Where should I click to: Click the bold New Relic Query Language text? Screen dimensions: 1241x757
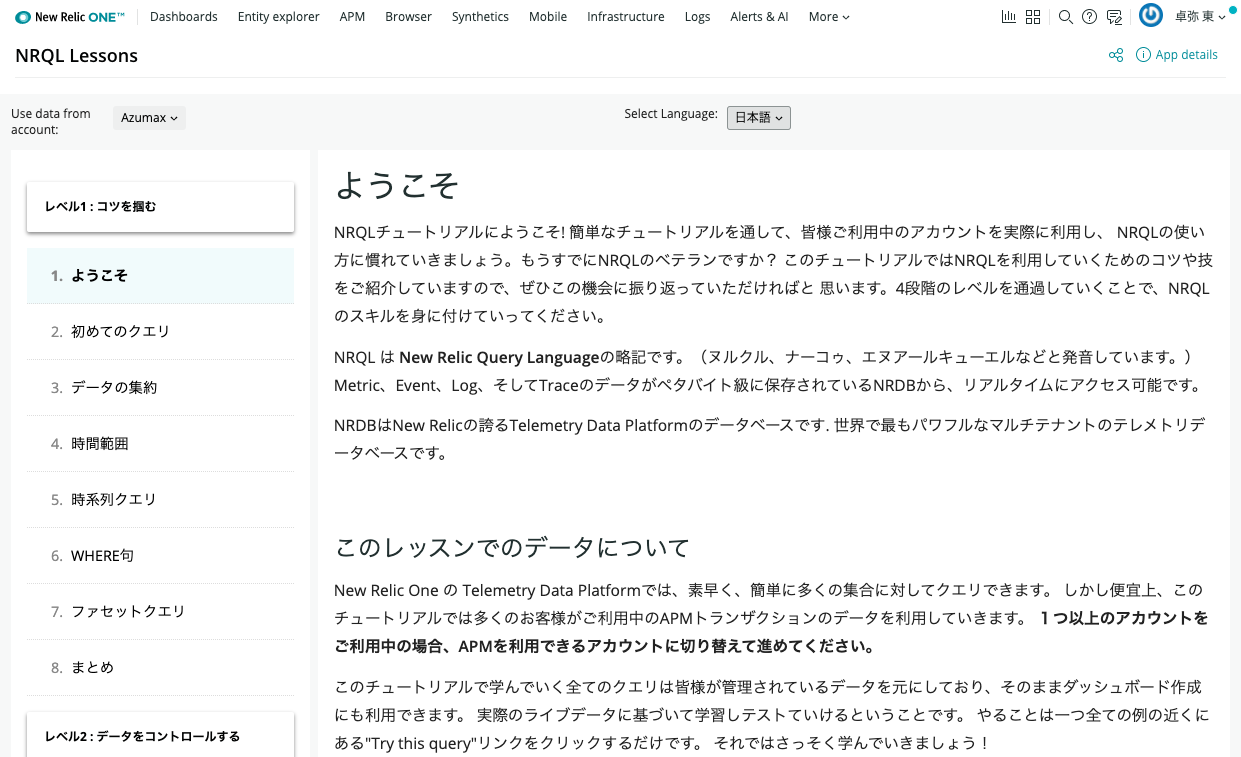tap(499, 357)
